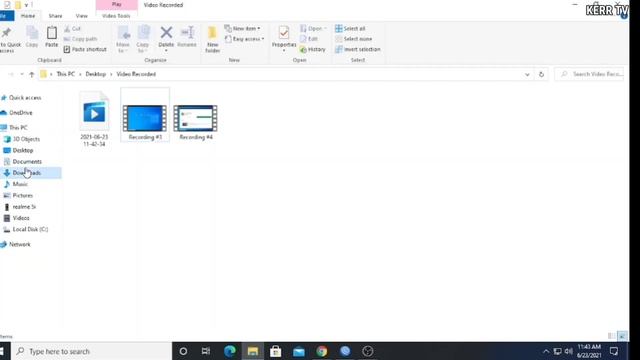This screenshot has height=360, width=640.
Task: Open Microsoft Edge from taskbar
Action: pos(230,351)
